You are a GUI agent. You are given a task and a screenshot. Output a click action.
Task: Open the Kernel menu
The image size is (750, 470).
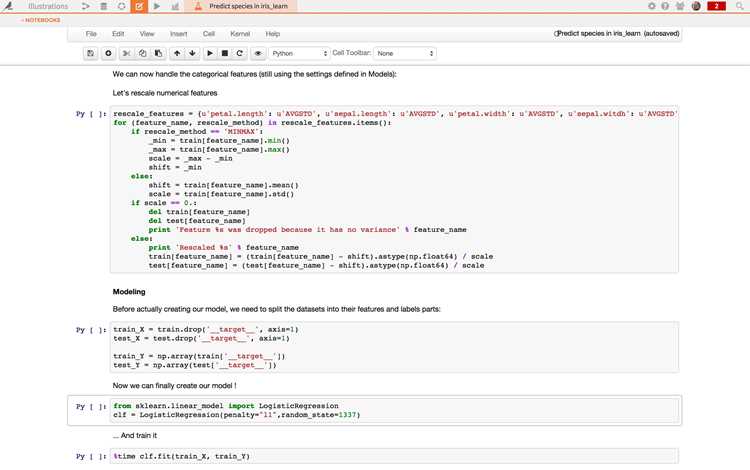coord(240,33)
